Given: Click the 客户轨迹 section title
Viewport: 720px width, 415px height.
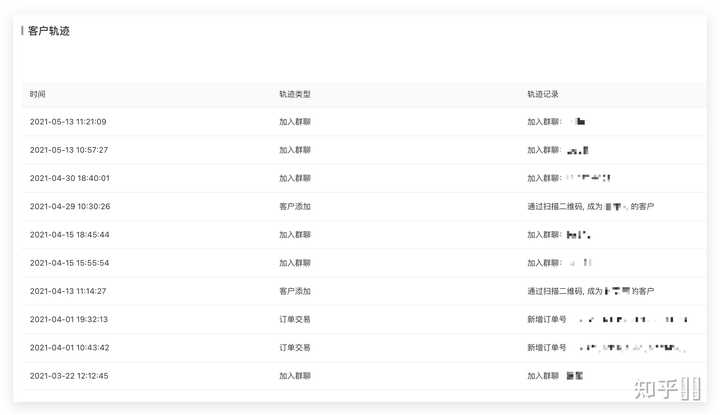Looking at the screenshot, I should point(49,31).
